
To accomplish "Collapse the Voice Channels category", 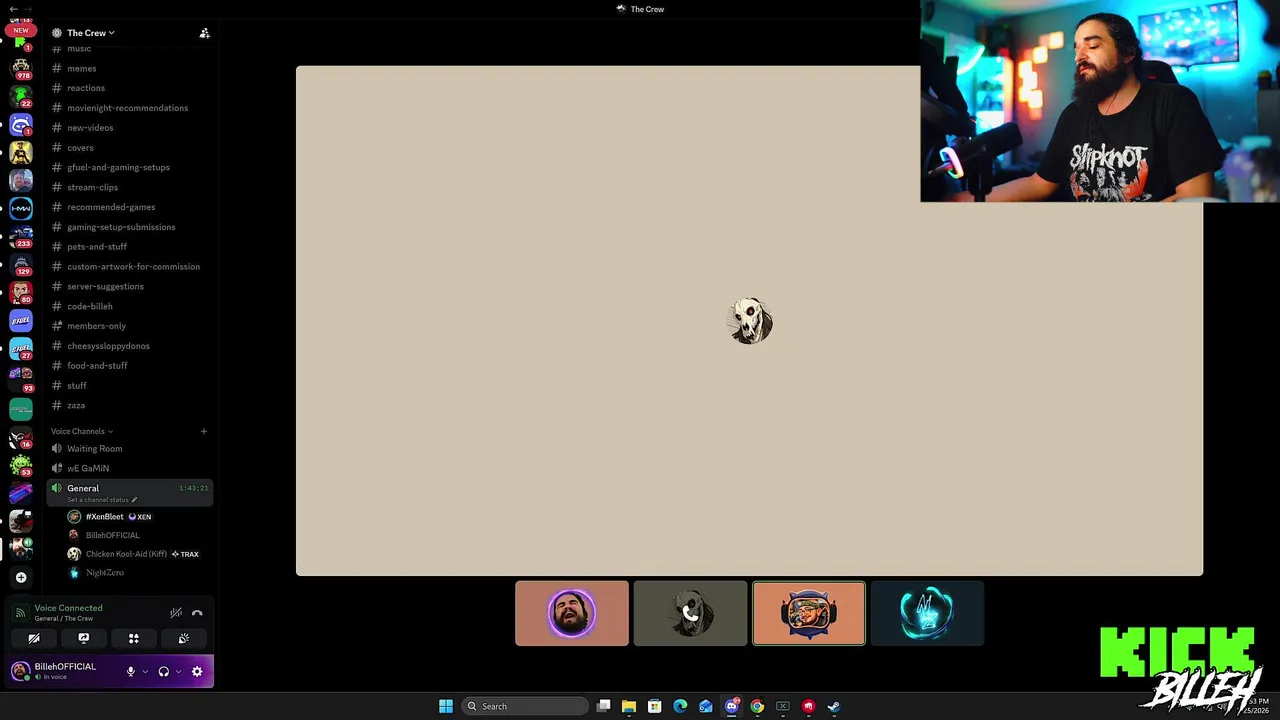I will tap(82, 431).
